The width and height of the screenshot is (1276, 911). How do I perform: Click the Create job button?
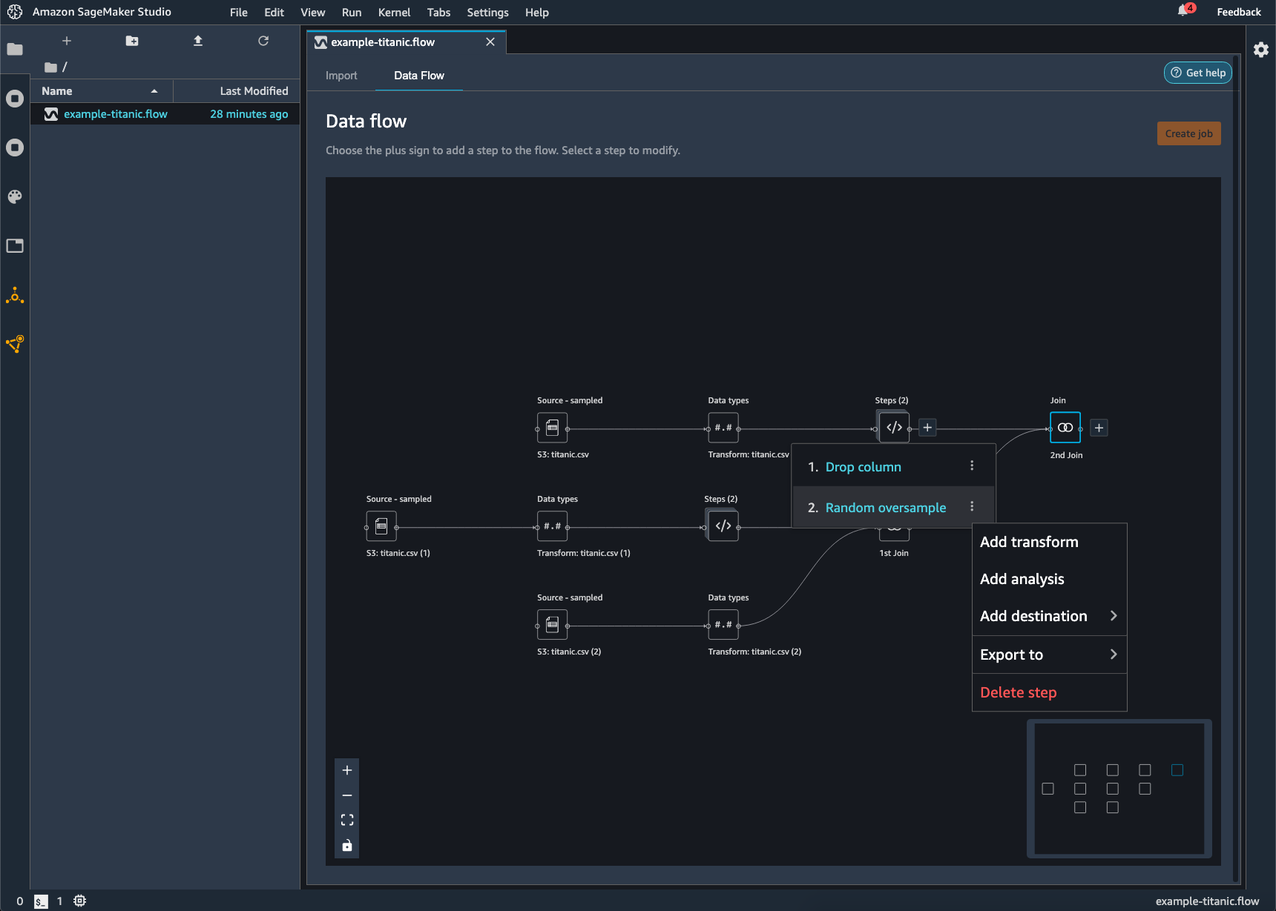click(x=1189, y=133)
